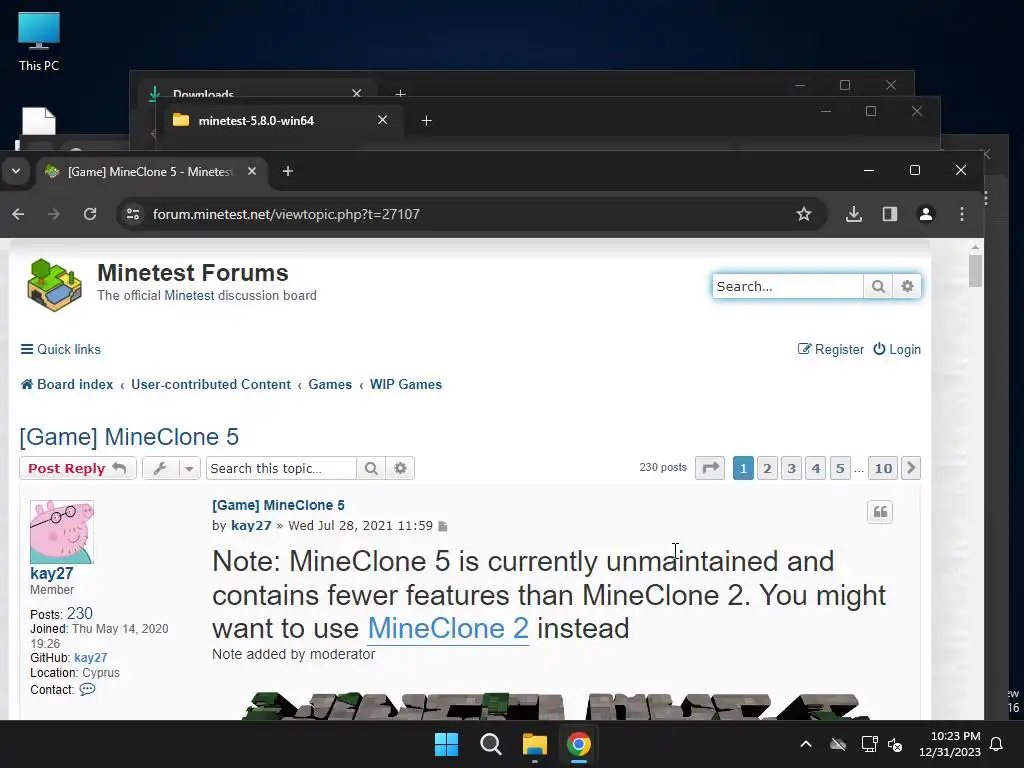Open File Explorer from taskbar
This screenshot has height=768, width=1024.
535,744
